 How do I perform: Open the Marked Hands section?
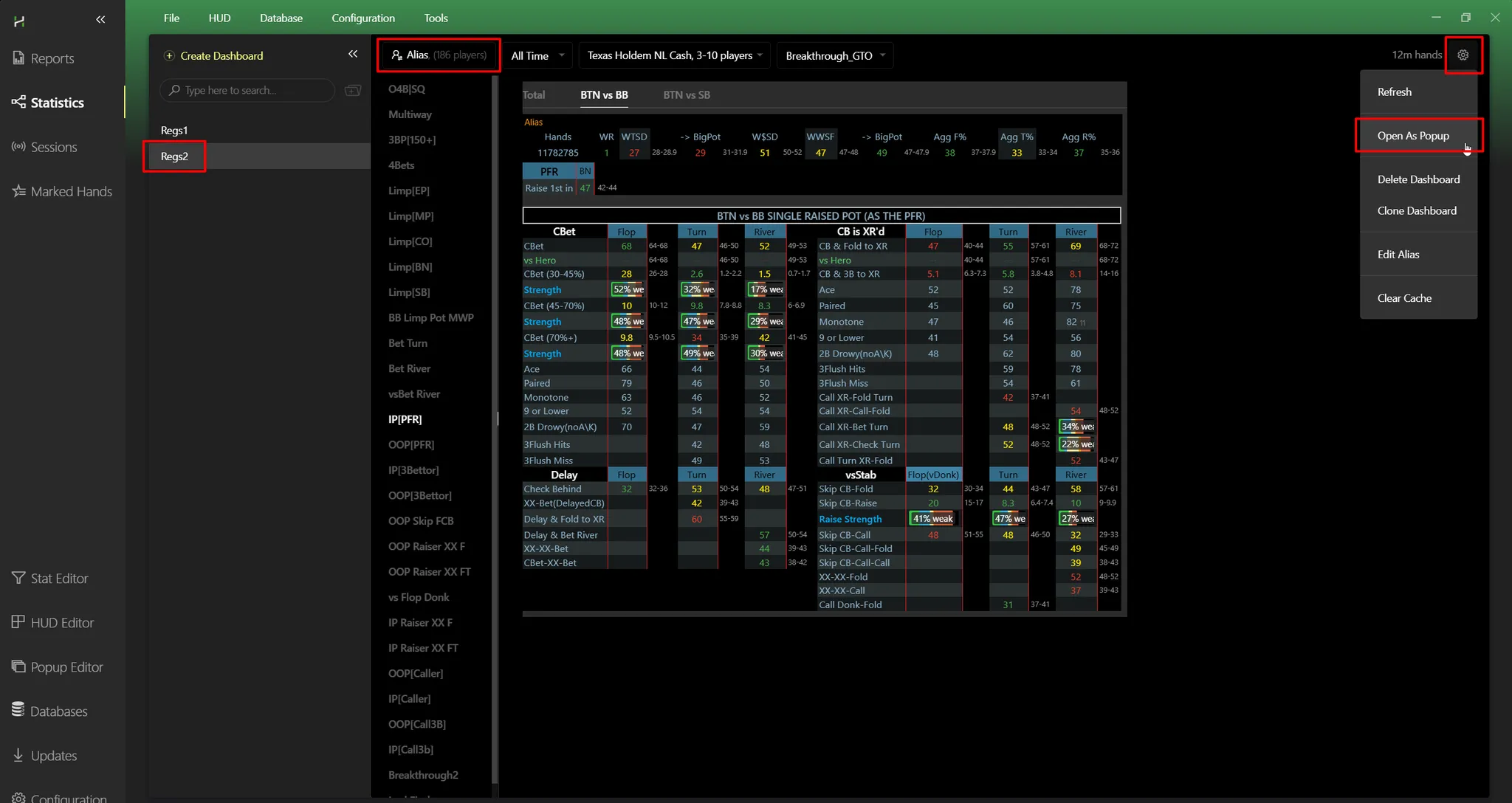coord(71,191)
